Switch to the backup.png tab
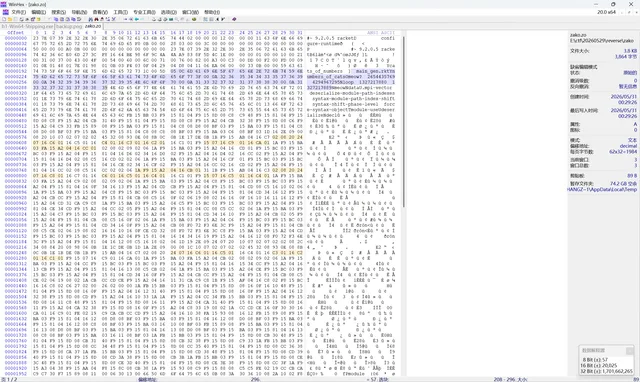The height and width of the screenshot is (382, 640). [69, 26]
